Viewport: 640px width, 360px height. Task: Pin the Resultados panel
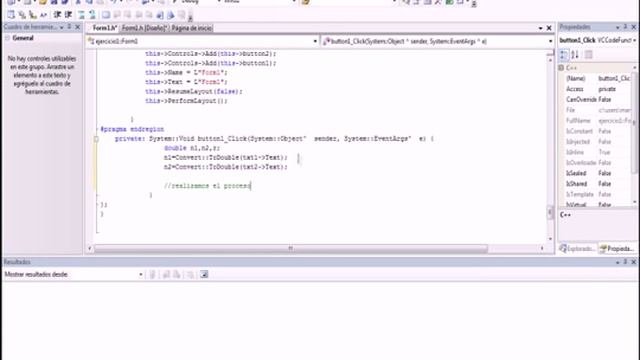coord(625,262)
